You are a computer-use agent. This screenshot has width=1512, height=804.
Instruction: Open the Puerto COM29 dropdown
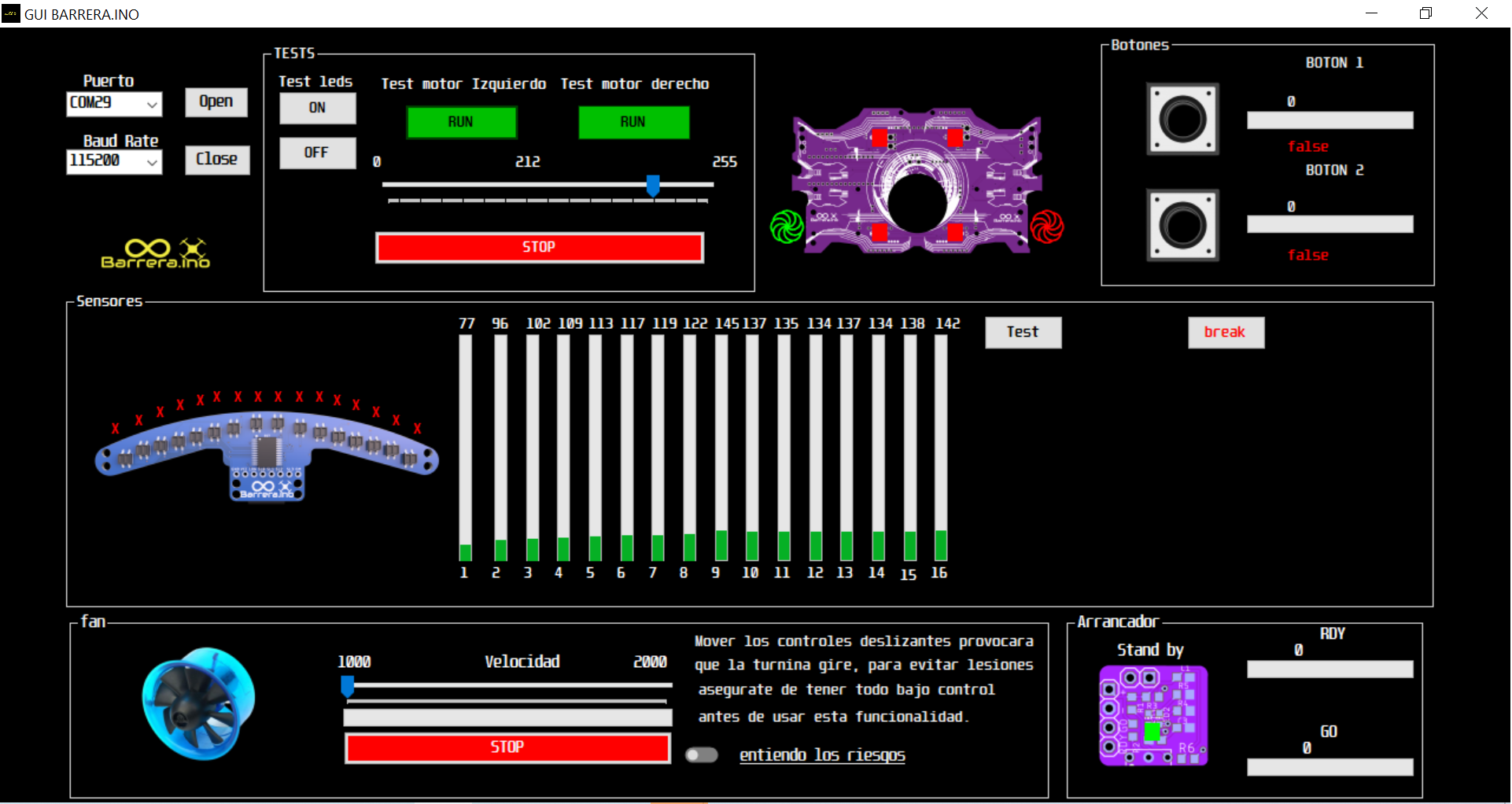(114, 103)
